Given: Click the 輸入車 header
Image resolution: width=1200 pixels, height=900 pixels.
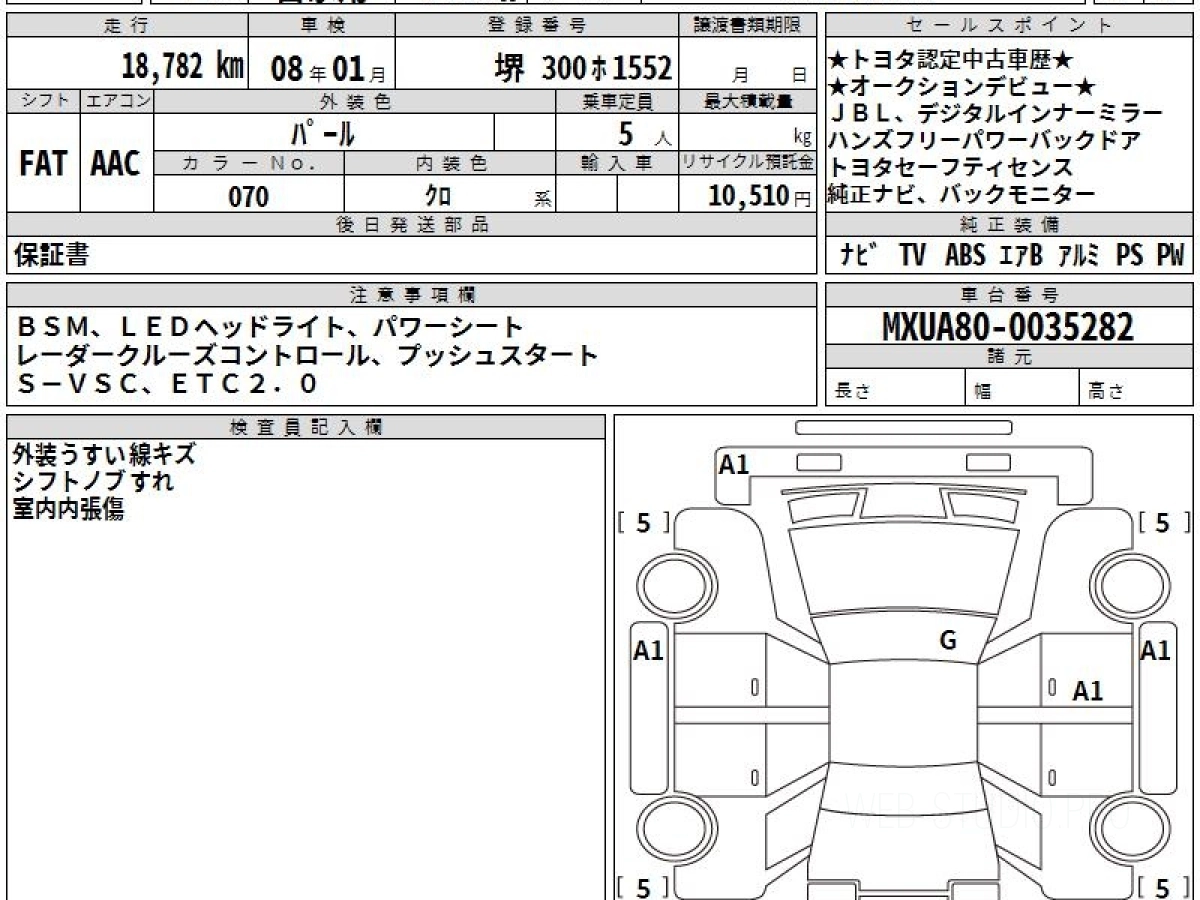Looking at the screenshot, I should (618, 162).
